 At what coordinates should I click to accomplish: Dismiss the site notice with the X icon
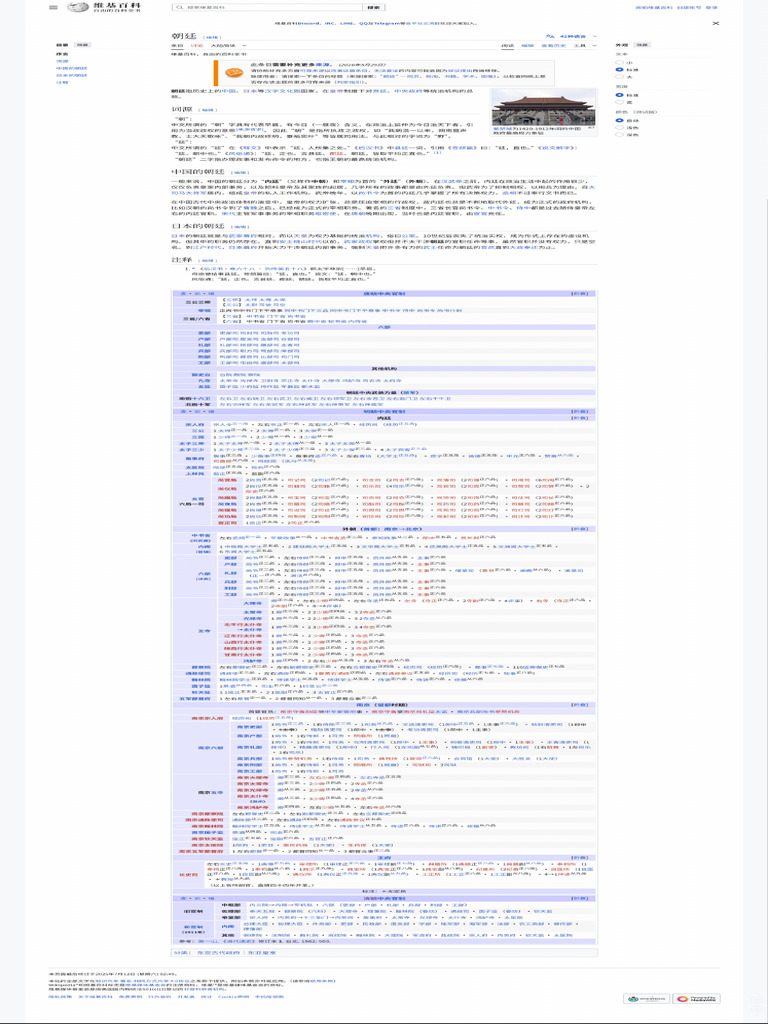716,23
